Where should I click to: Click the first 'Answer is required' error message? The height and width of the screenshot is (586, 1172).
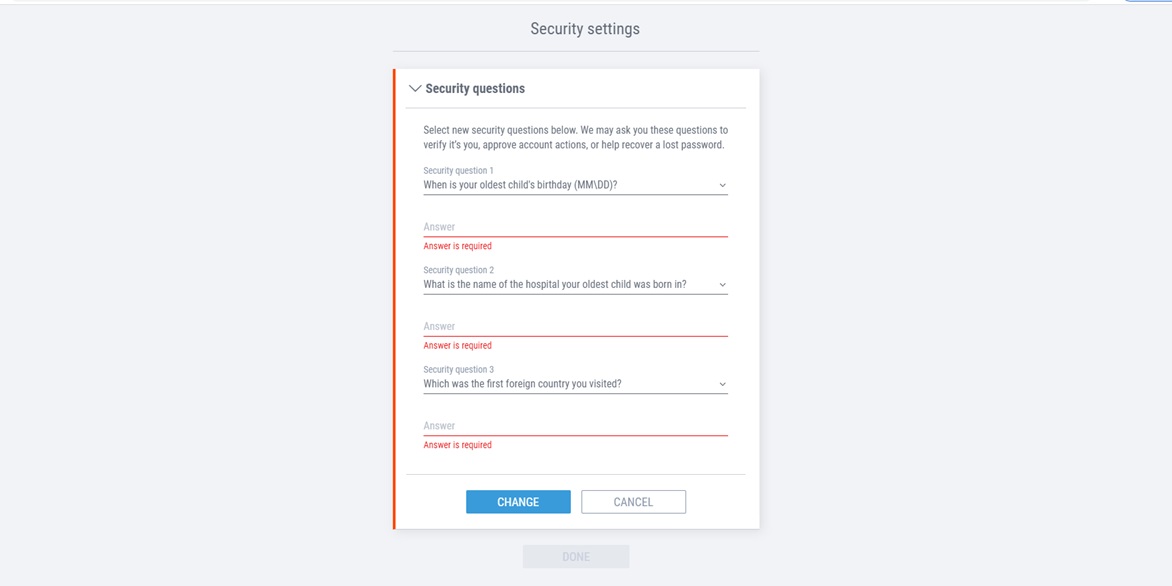[457, 246]
